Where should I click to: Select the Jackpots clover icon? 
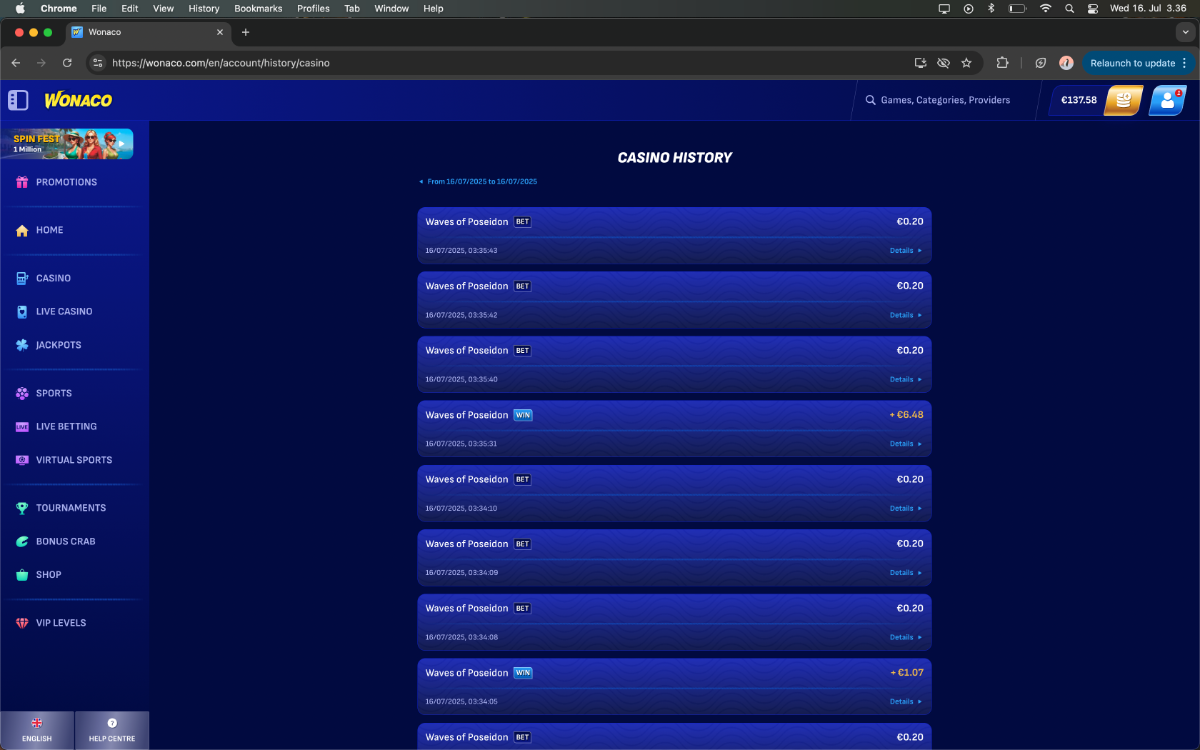coord(22,345)
